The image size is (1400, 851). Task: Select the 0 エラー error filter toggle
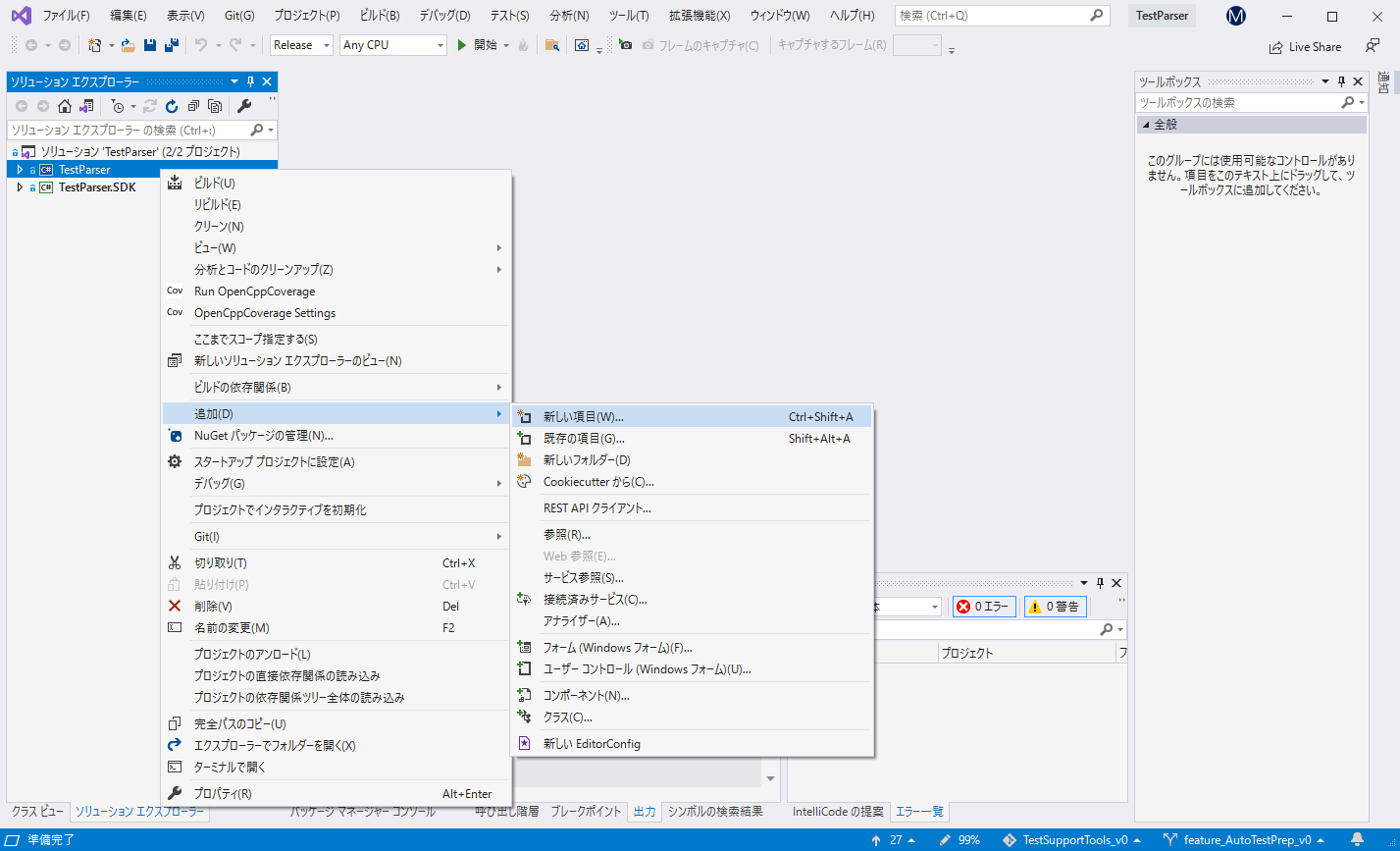983,607
